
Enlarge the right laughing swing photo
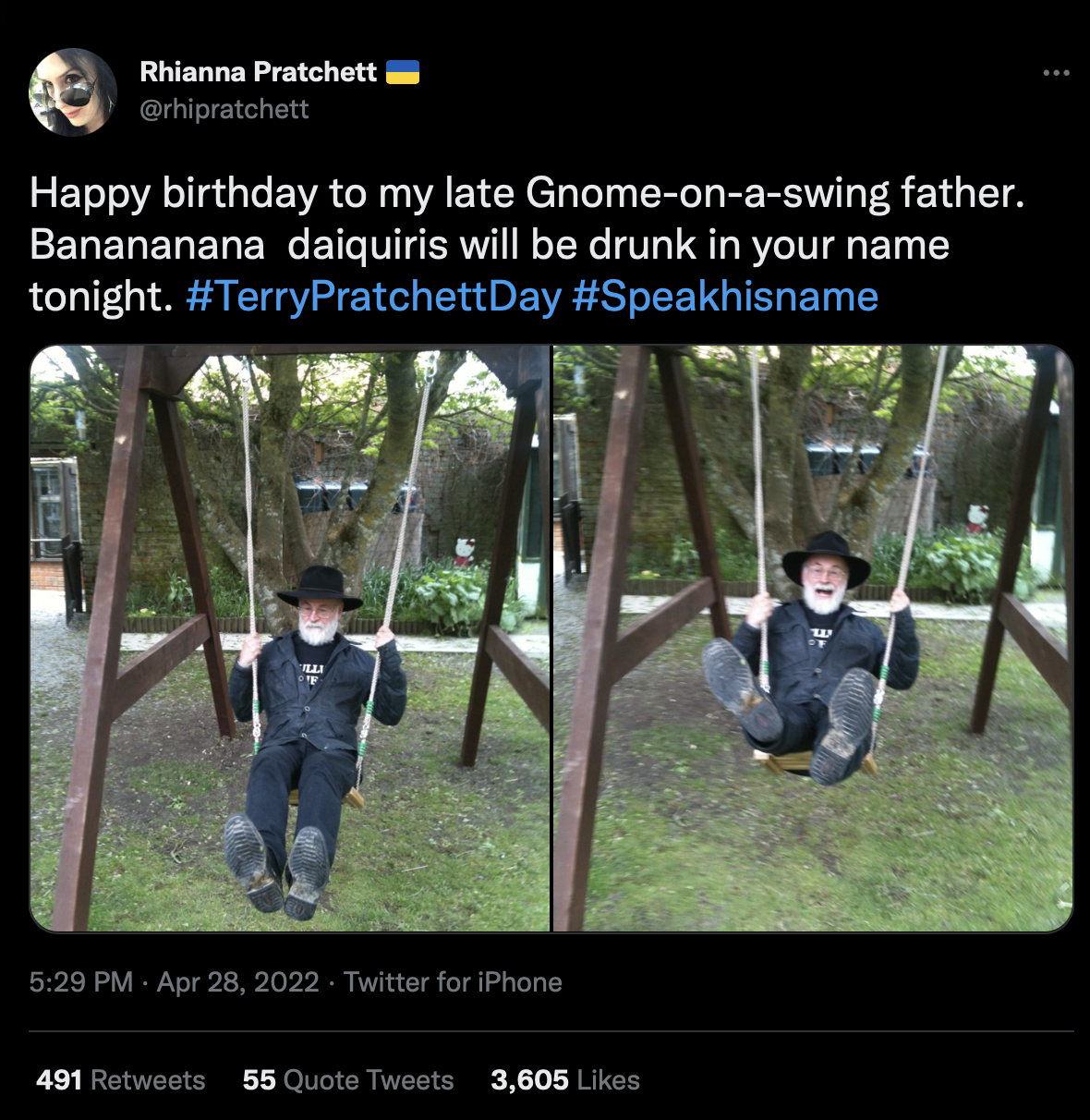pos(813,638)
